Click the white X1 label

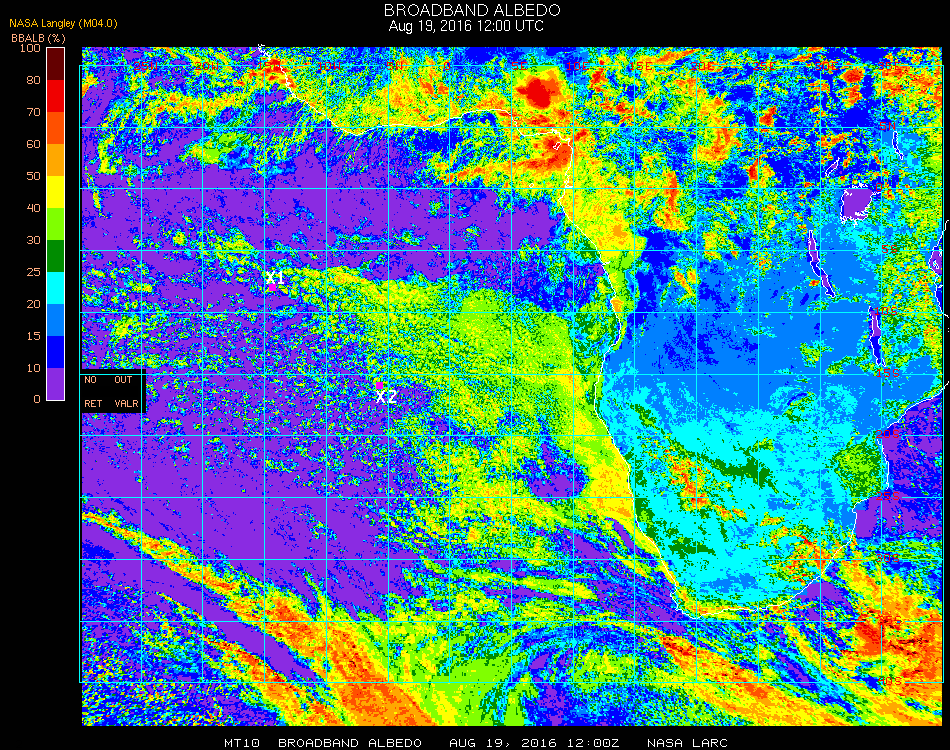coord(276,278)
